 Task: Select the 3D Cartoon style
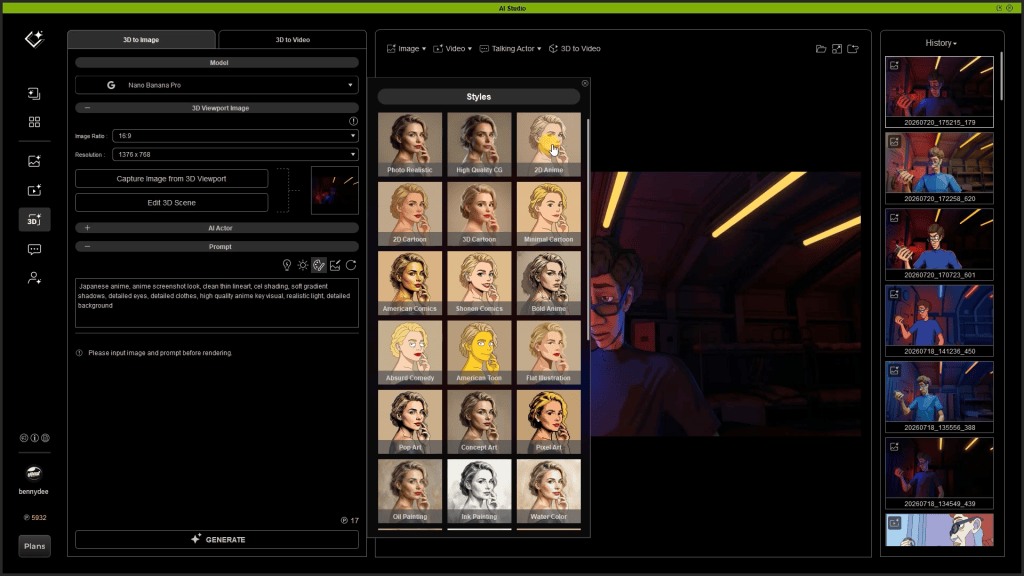pos(479,214)
